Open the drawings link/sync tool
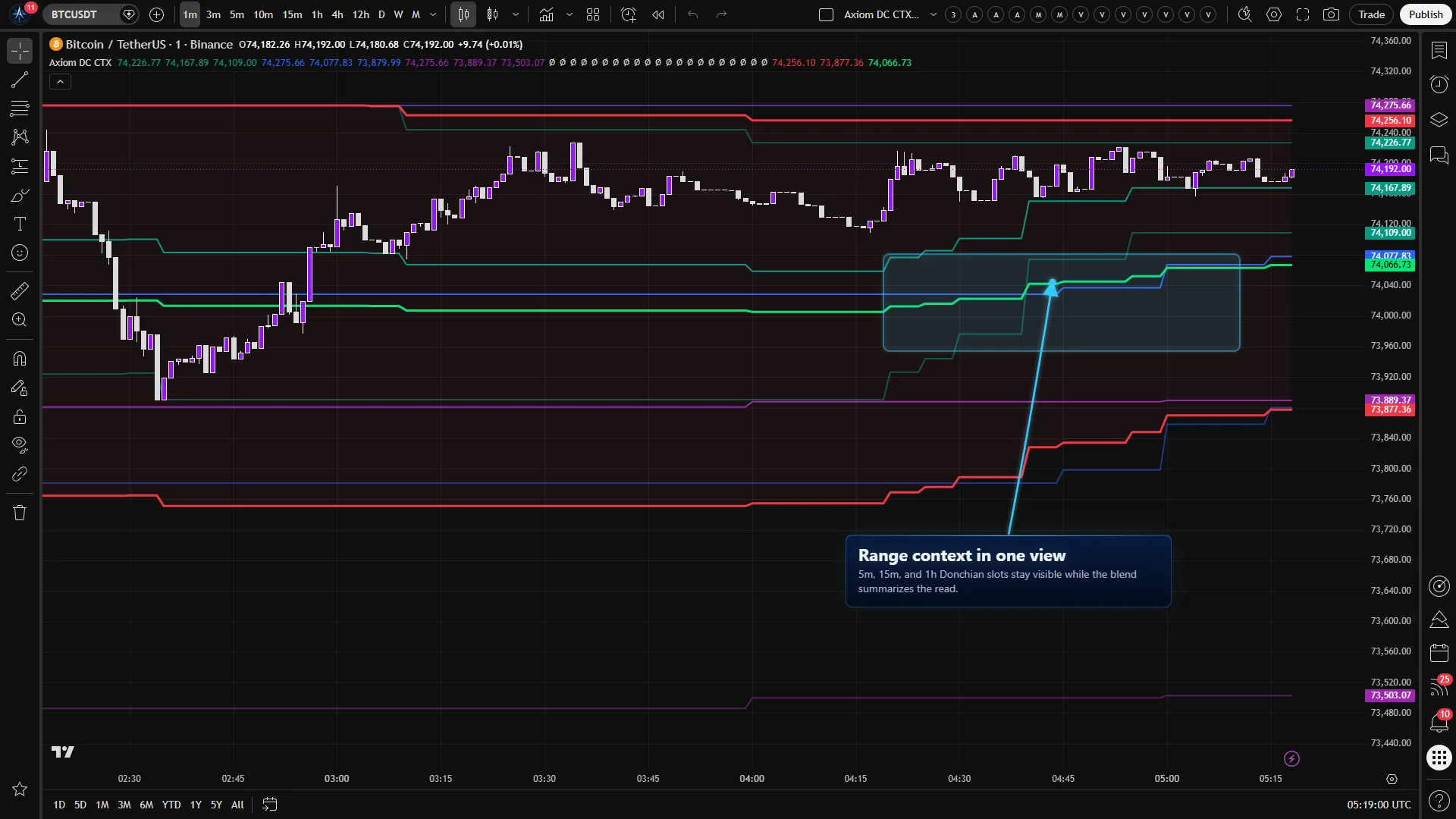Screen dimensions: 1456x819 click(20, 474)
